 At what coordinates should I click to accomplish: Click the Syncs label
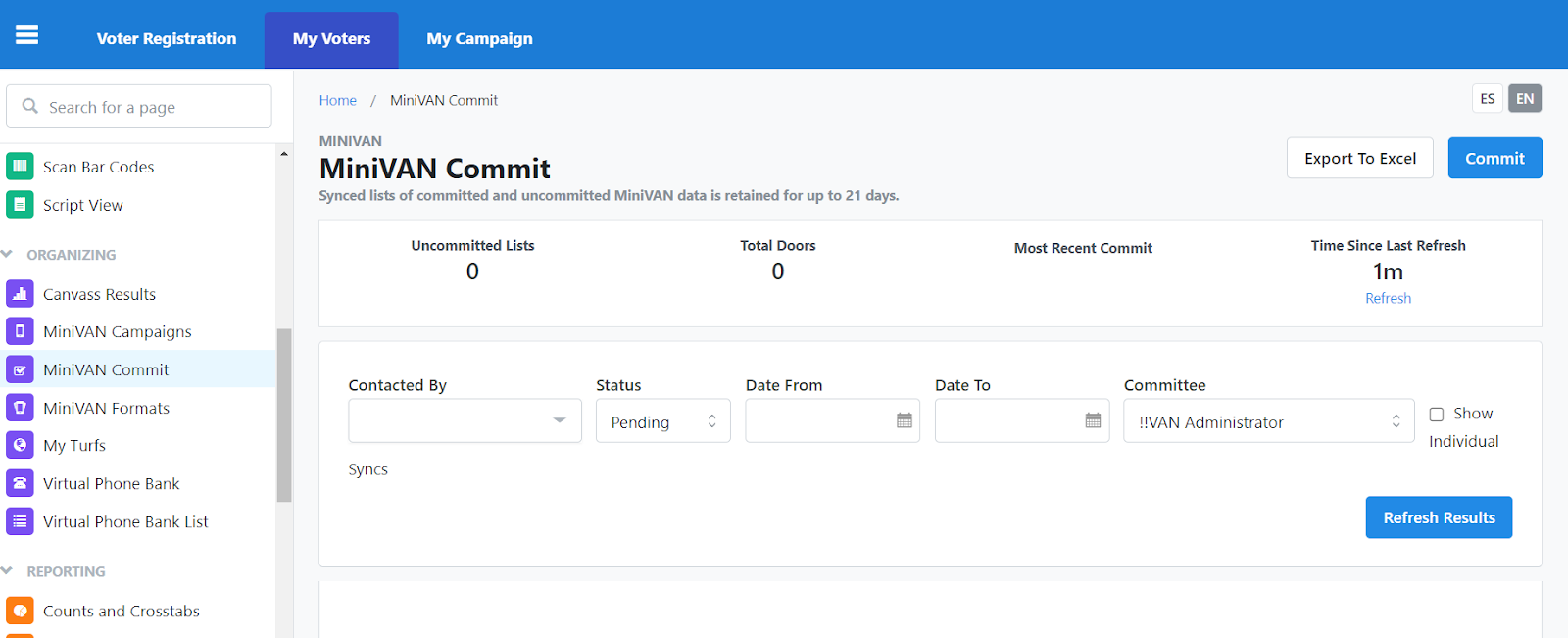tap(368, 469)
